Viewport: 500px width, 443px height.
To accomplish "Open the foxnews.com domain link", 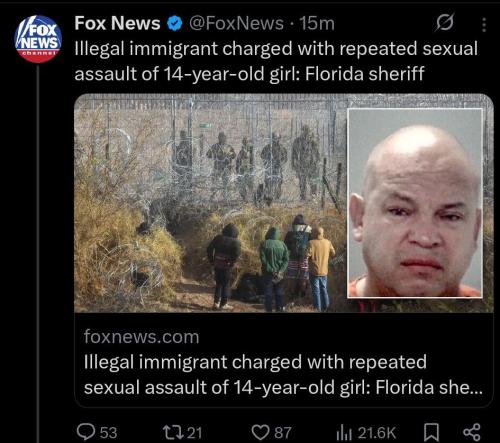I will click(142, 337).
